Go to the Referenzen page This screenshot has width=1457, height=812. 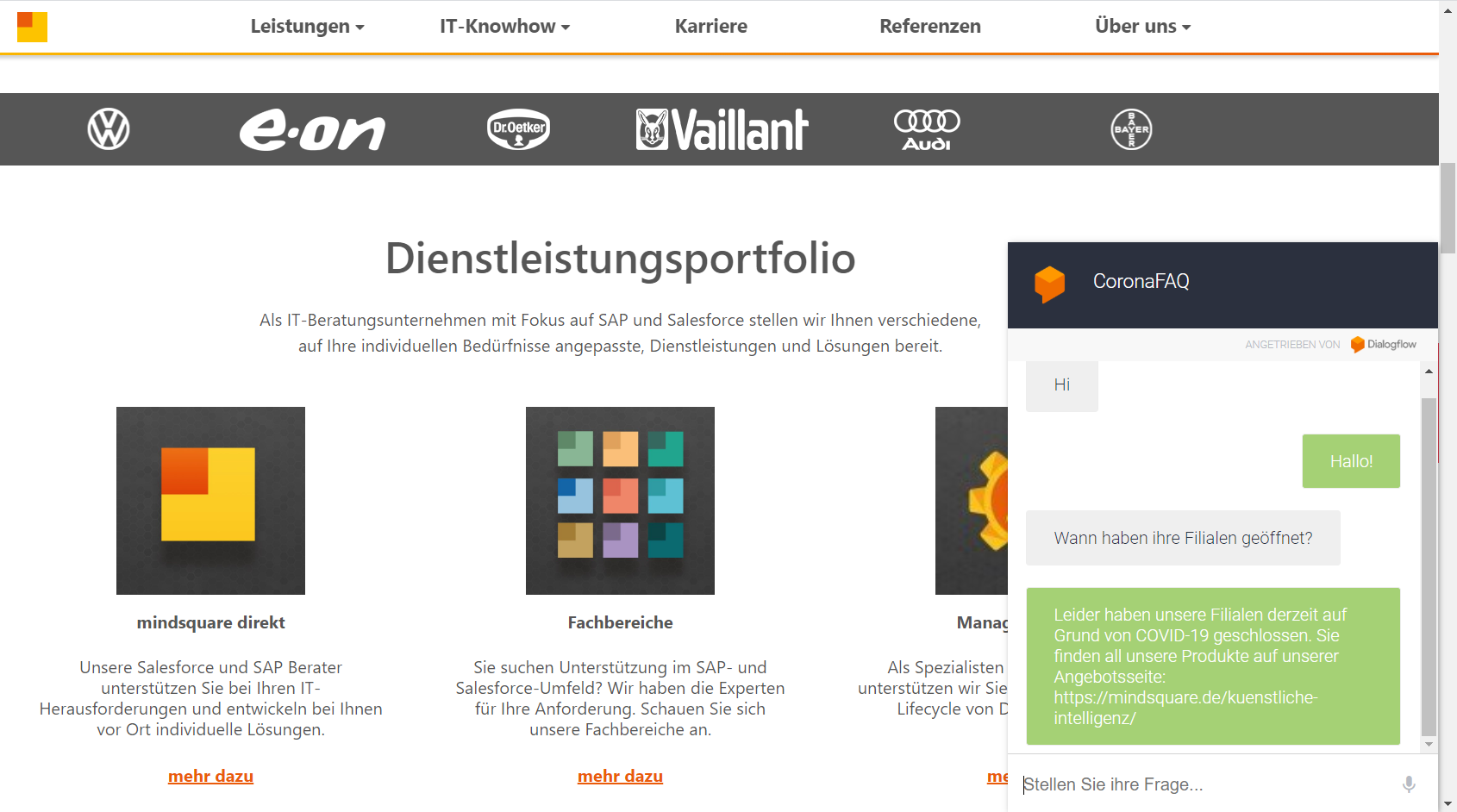click(x=930, y=27)
